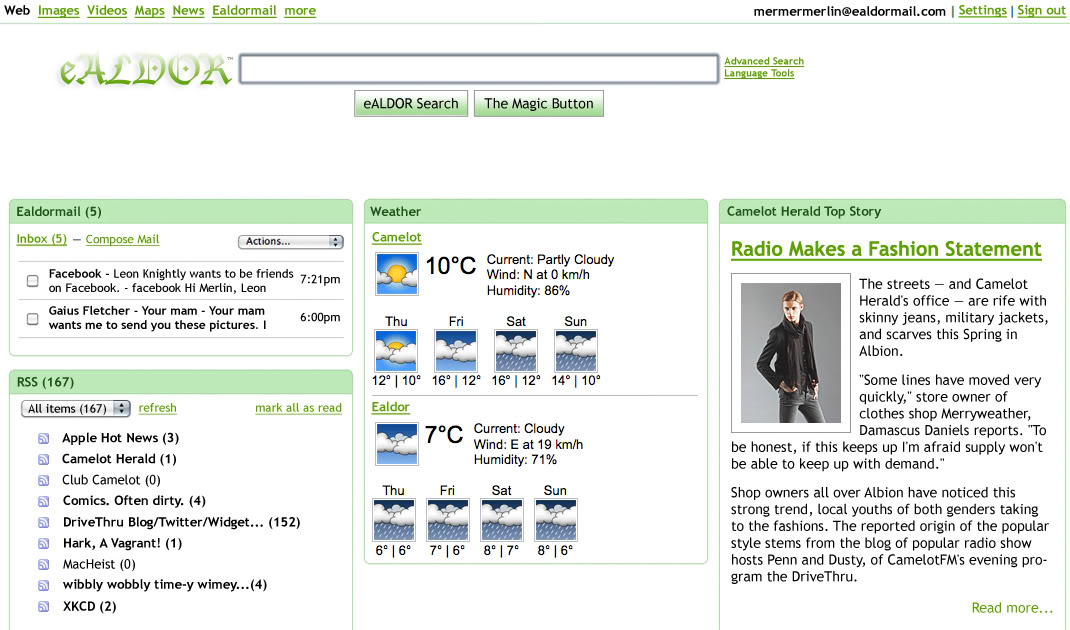Viewport: 1070px width, 630px height.
Task: Click the RSS icon beside Hark, A Vagrant!
Action: [44, 544]
